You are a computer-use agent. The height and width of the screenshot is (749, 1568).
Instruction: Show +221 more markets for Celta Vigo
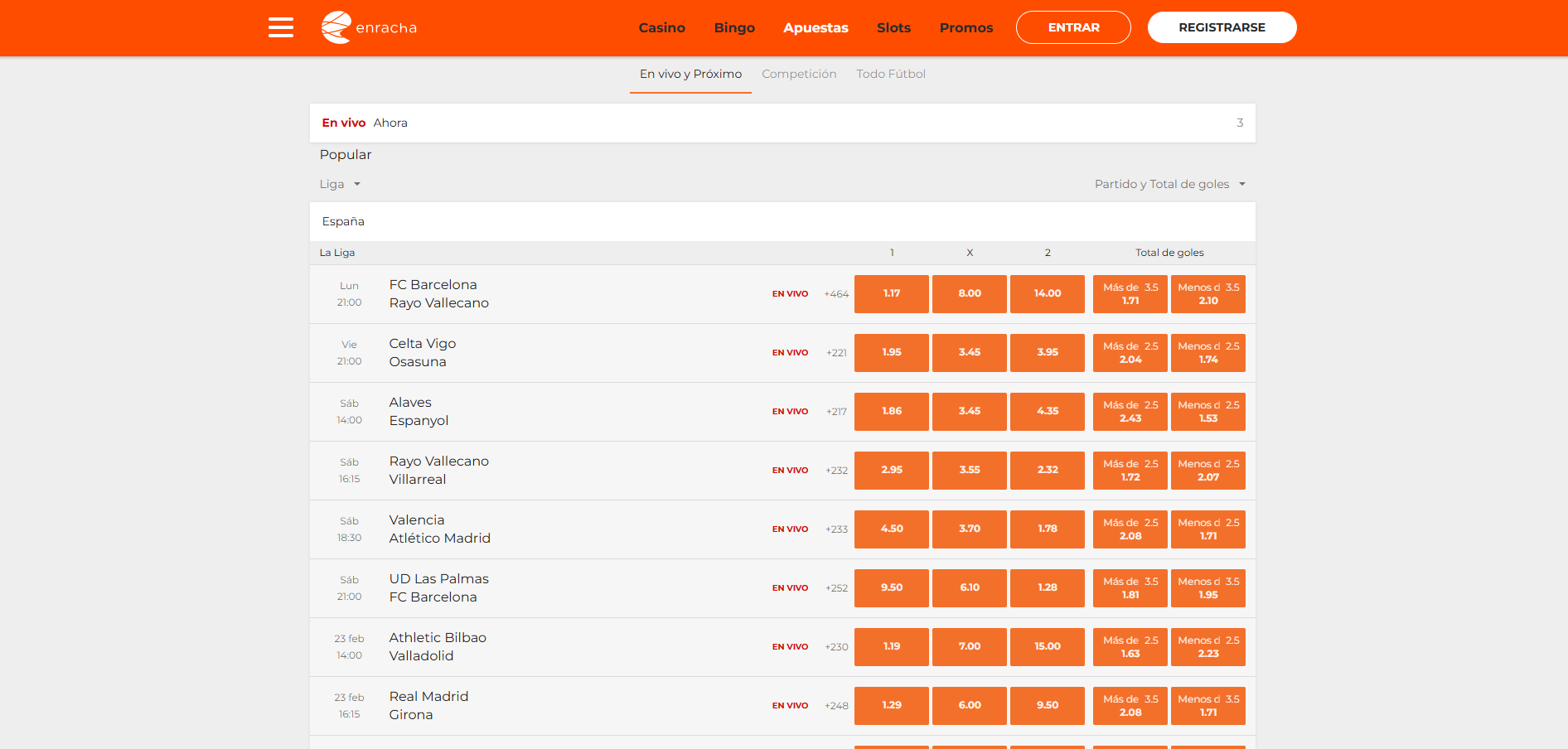click(836, 353)
